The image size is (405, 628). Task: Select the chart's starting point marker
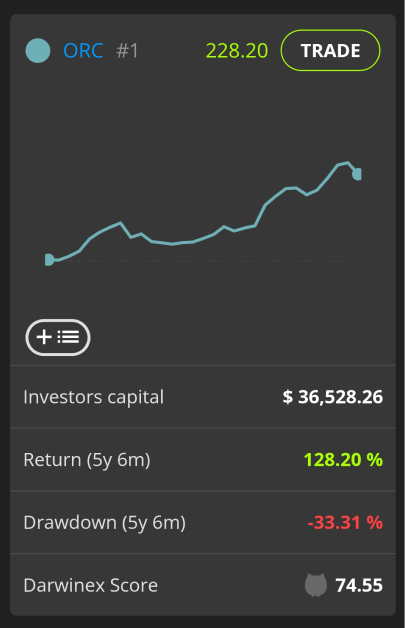[x=49, y=260]
